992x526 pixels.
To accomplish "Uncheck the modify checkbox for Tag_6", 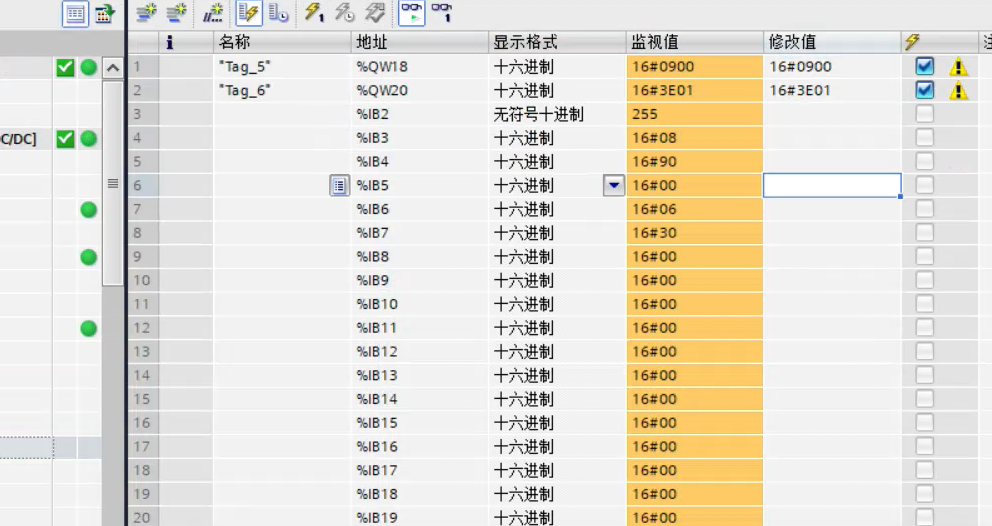I will (x=925, y=91).
